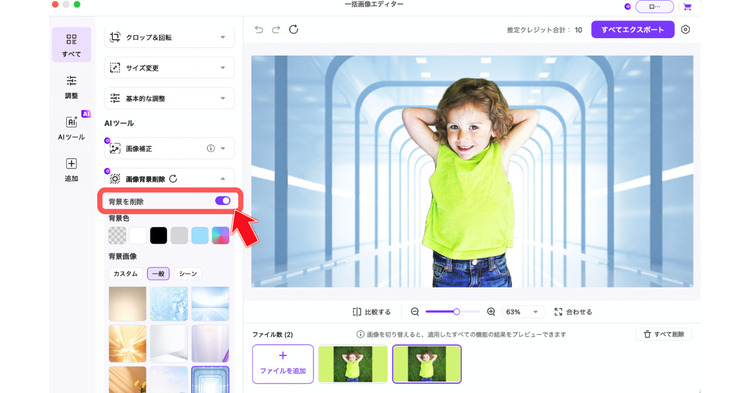The height and width of the screenshot is (393, 750).
Task: Click the reset circular arrow icon
Action: pyautogui.click(x=294, y=30)
